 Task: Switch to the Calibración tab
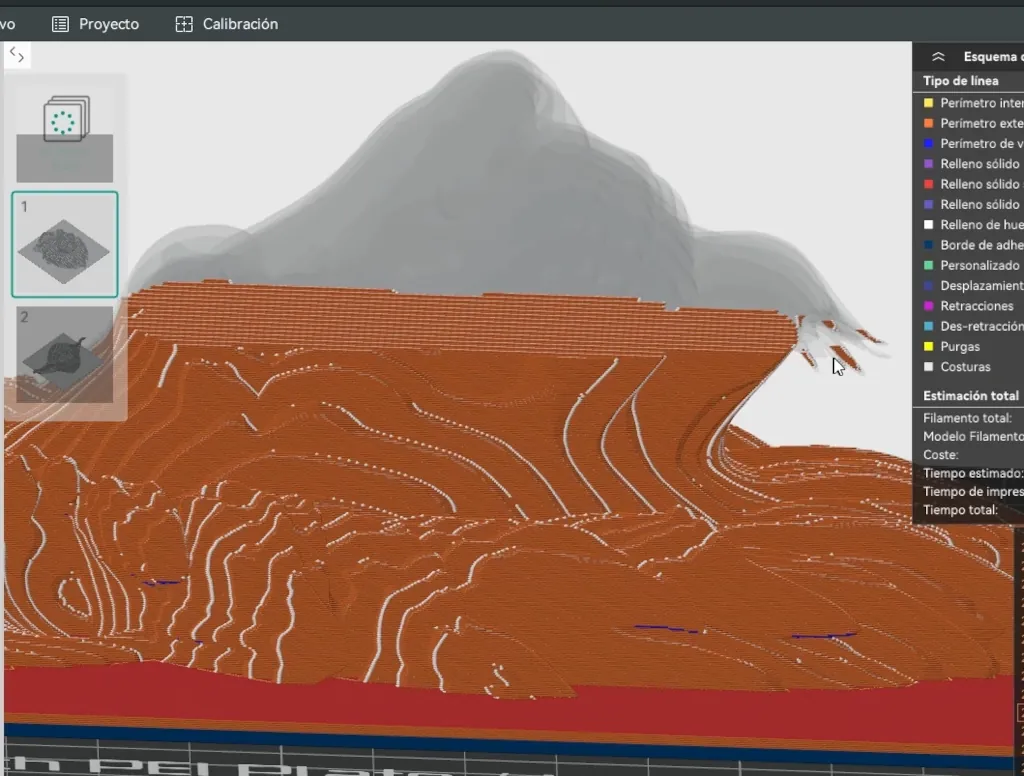point(227,24)
